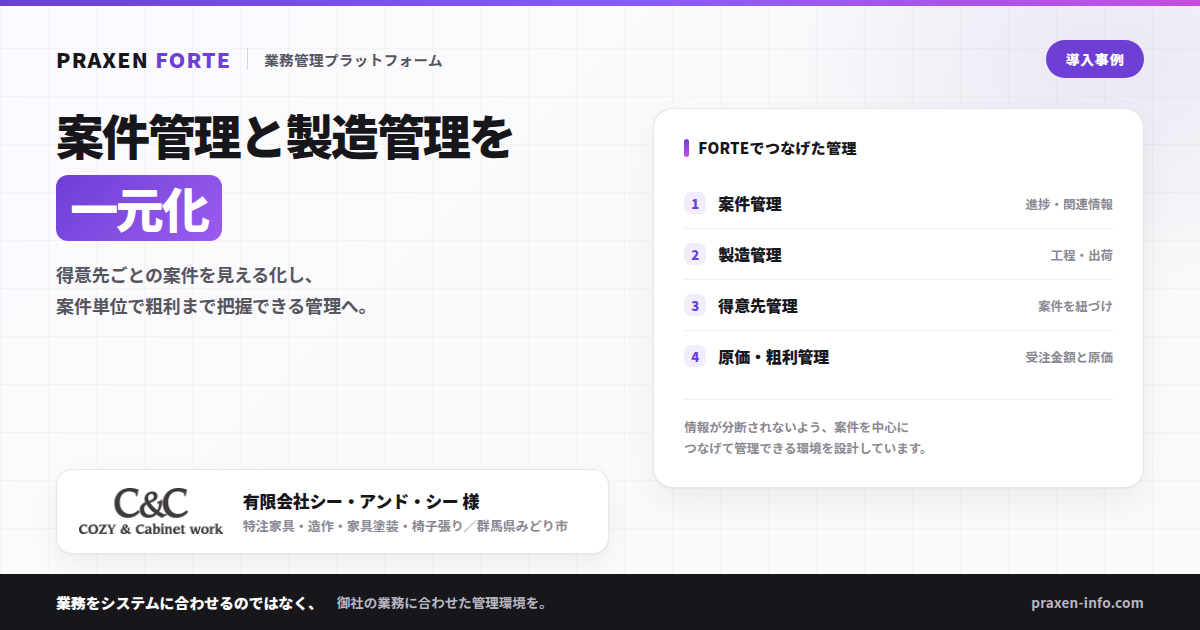Screen dimensions: 1200x630
Task: Click the 製造管理 list row label
Action: (x=750, y=255)
